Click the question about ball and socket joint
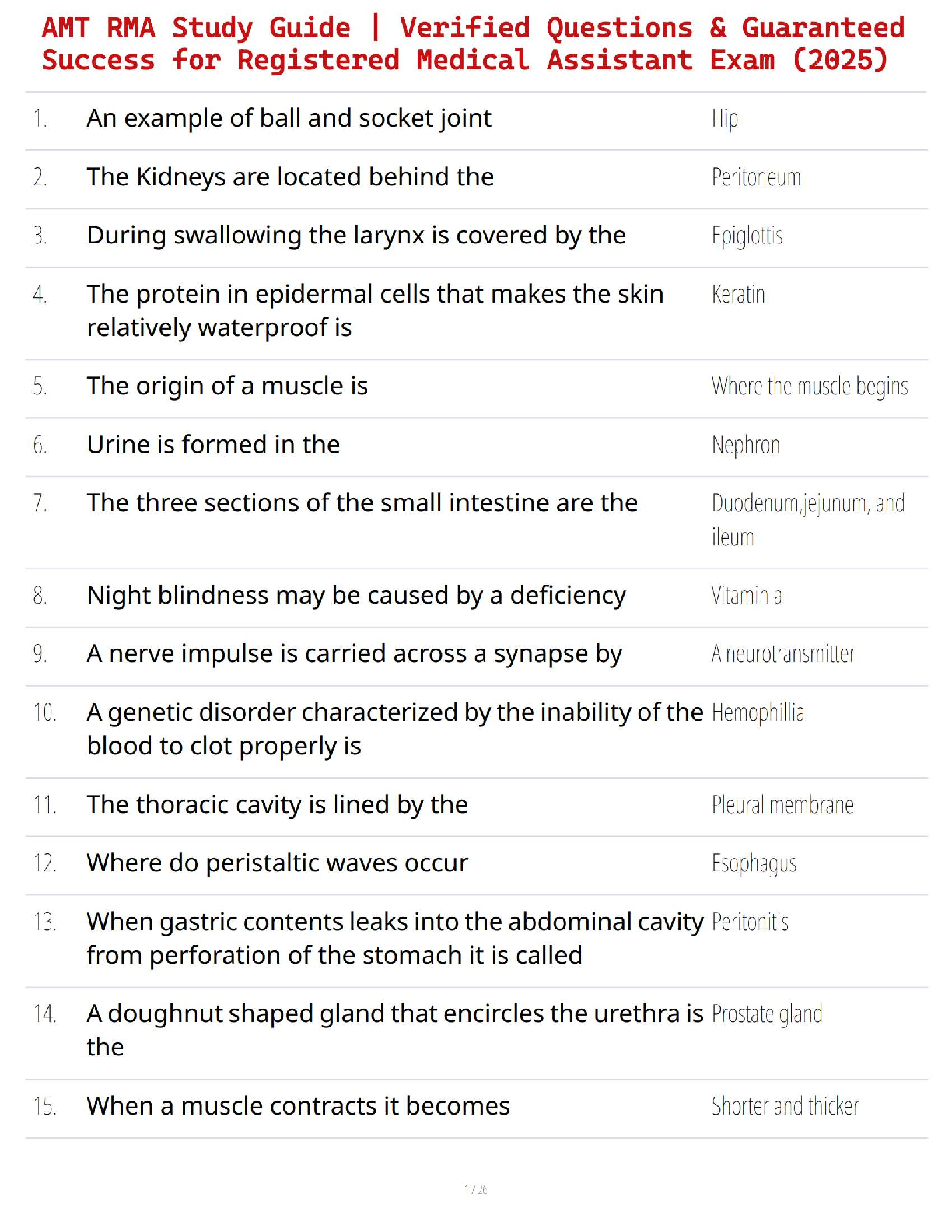This screenshot has height=1232, width=952. [289, 118]
